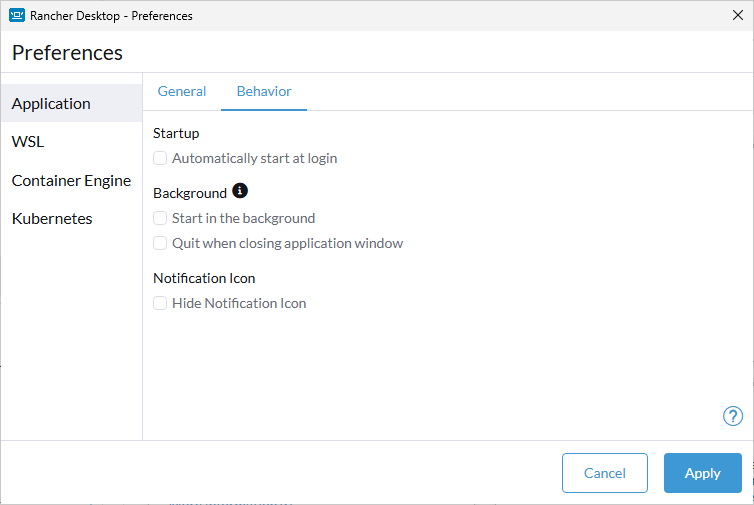Click the Notification Icon section heading
The width and height of the screenshot is (754, 505).
[204, 278]
